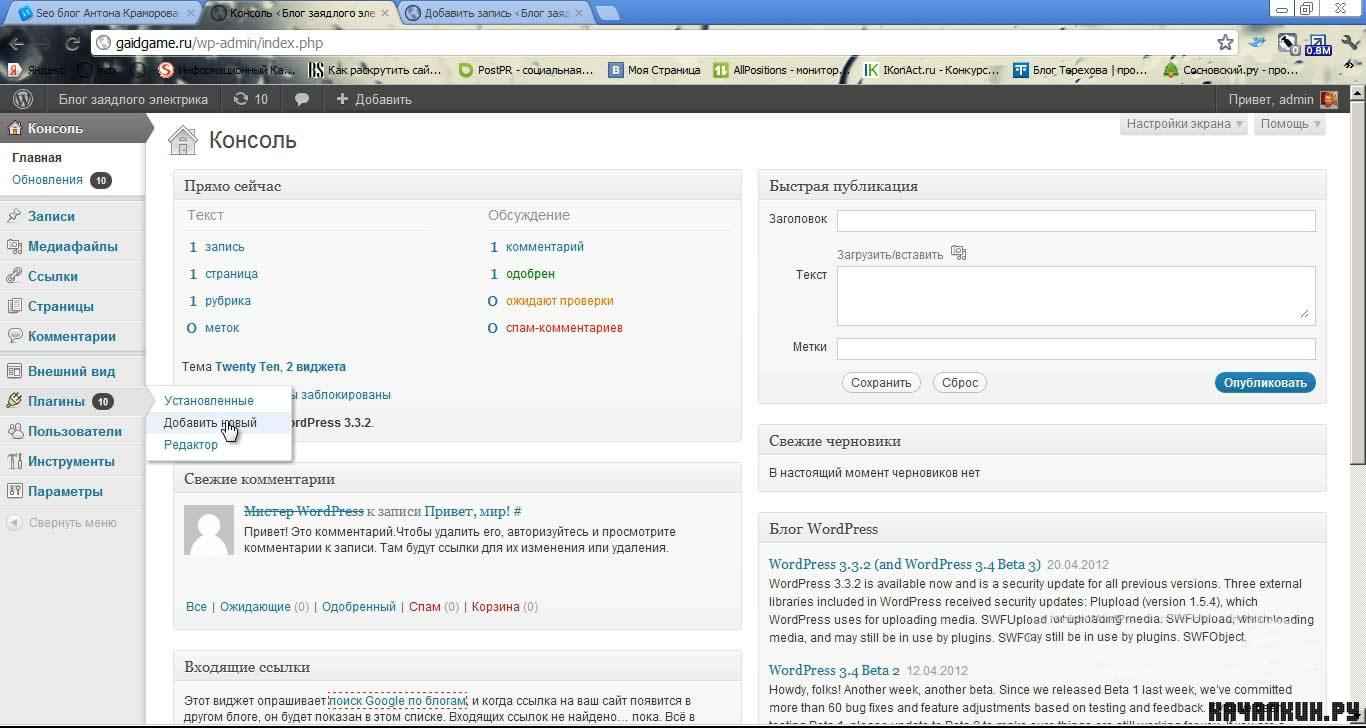The height and width of the screenshot is (728, 1366).
Task: Open the ожидают проверки link
Action: pos(560,301)
